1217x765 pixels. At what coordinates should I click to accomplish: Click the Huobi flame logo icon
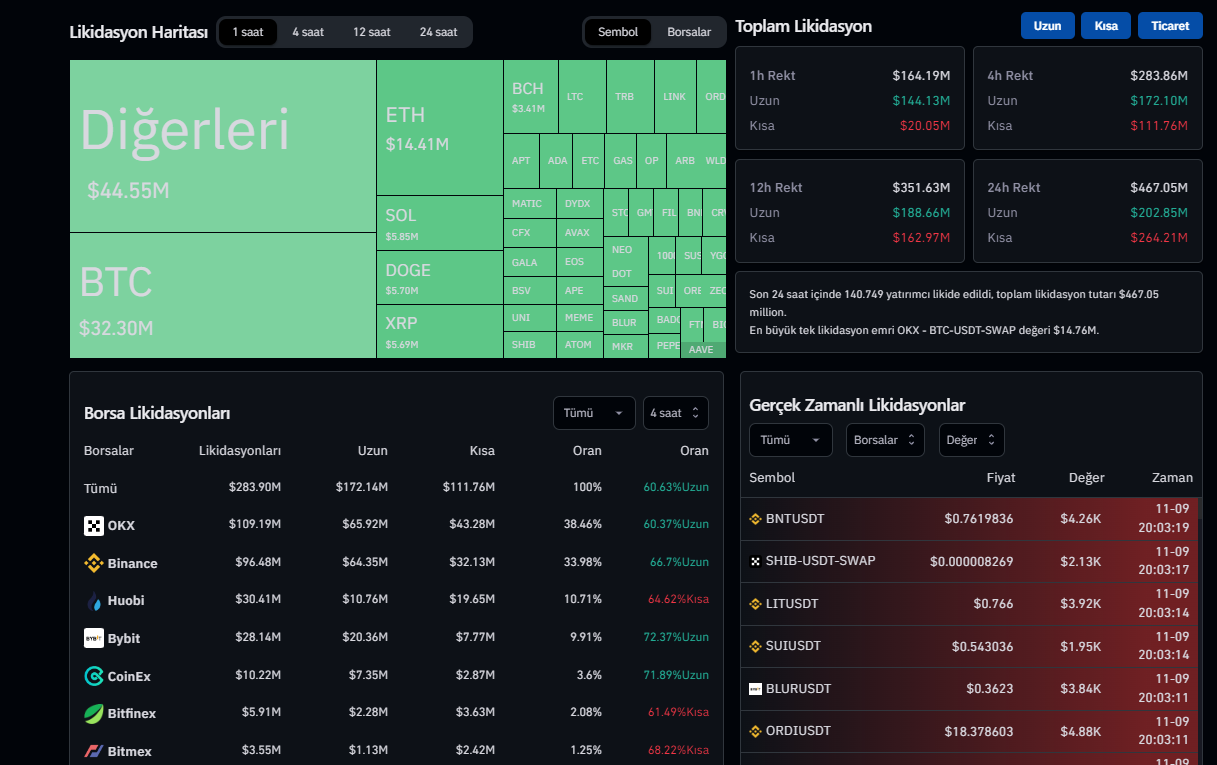(x=94, y=601)
